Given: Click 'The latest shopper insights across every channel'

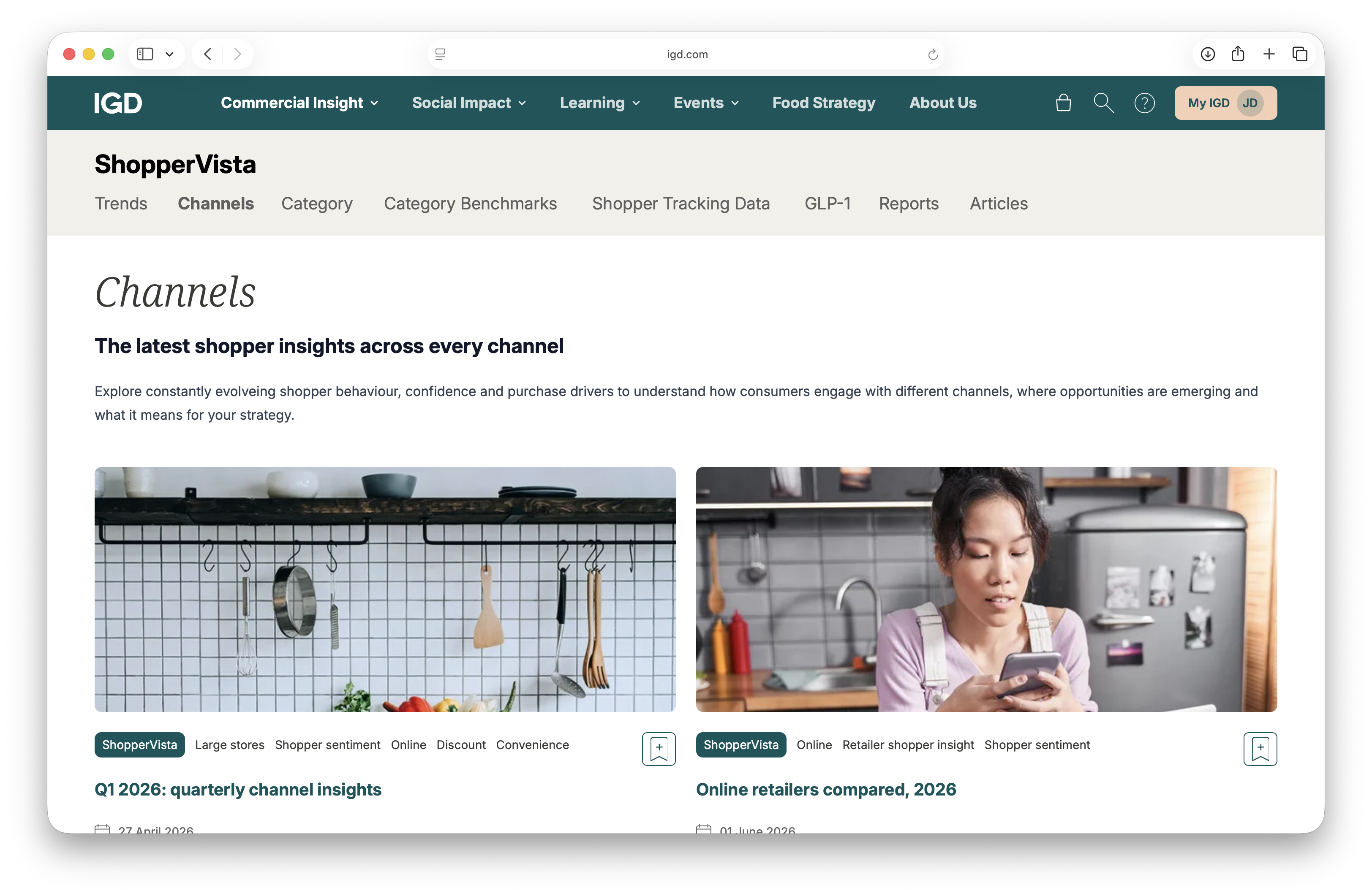Looking at the screenshot, I should 329,346.
